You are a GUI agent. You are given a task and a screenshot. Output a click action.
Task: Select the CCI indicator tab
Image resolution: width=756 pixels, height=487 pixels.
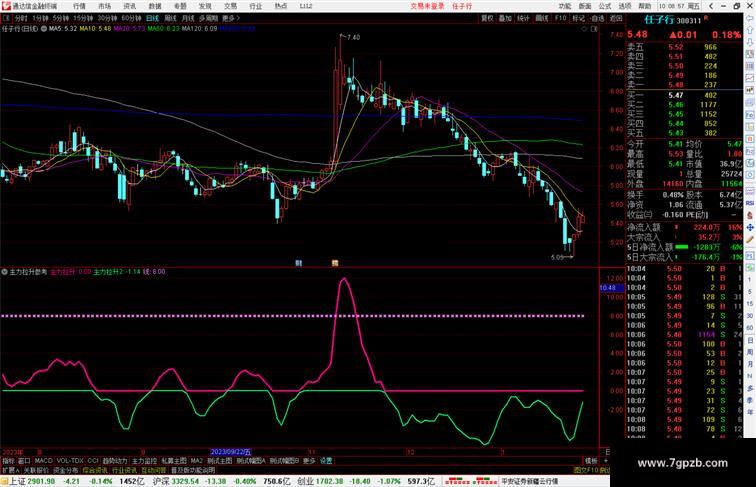pyautogui.click(x=93, y=461)
